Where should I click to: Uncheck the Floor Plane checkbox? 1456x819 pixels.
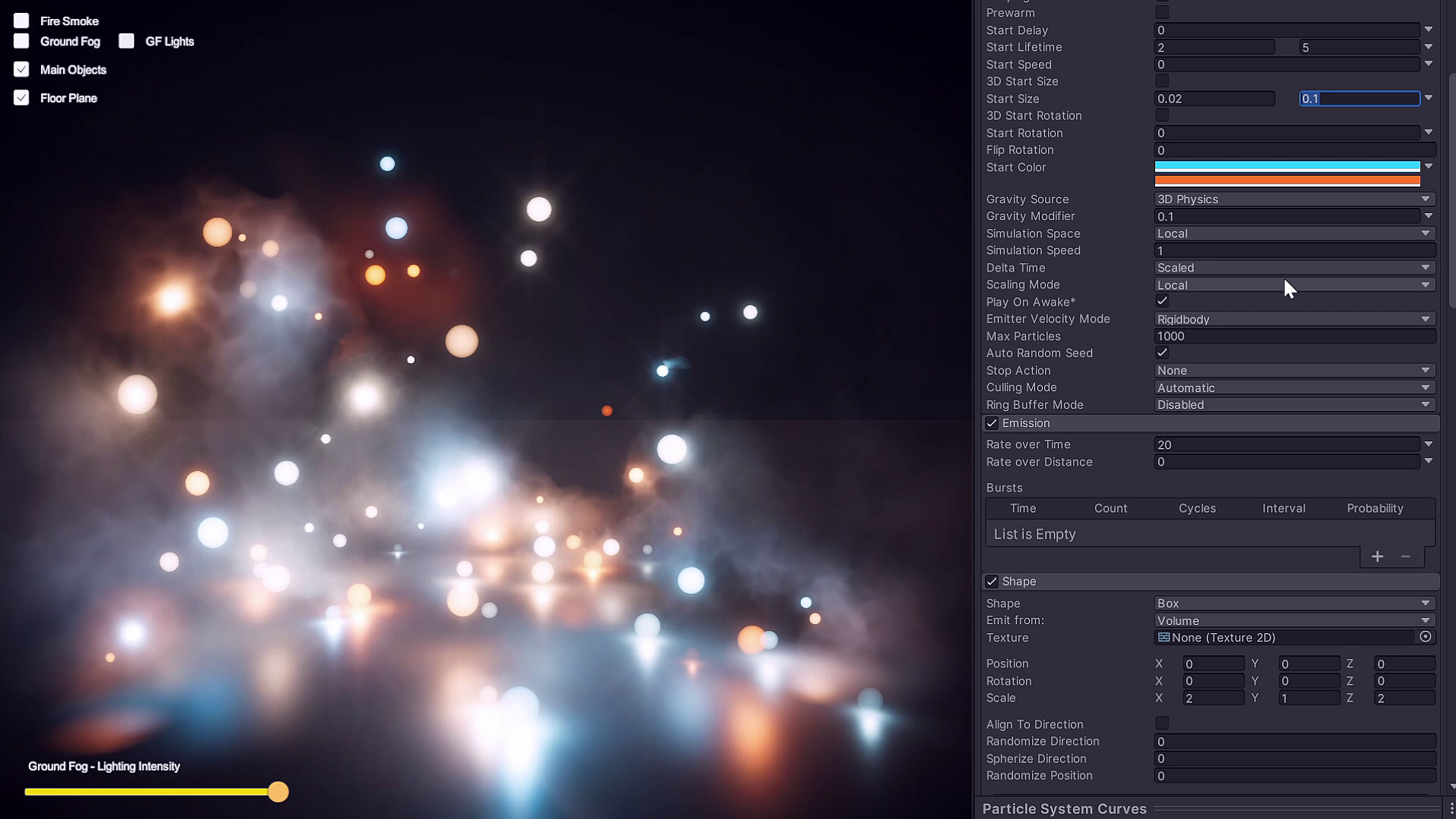pyautogui.click(x=21, y=98)
